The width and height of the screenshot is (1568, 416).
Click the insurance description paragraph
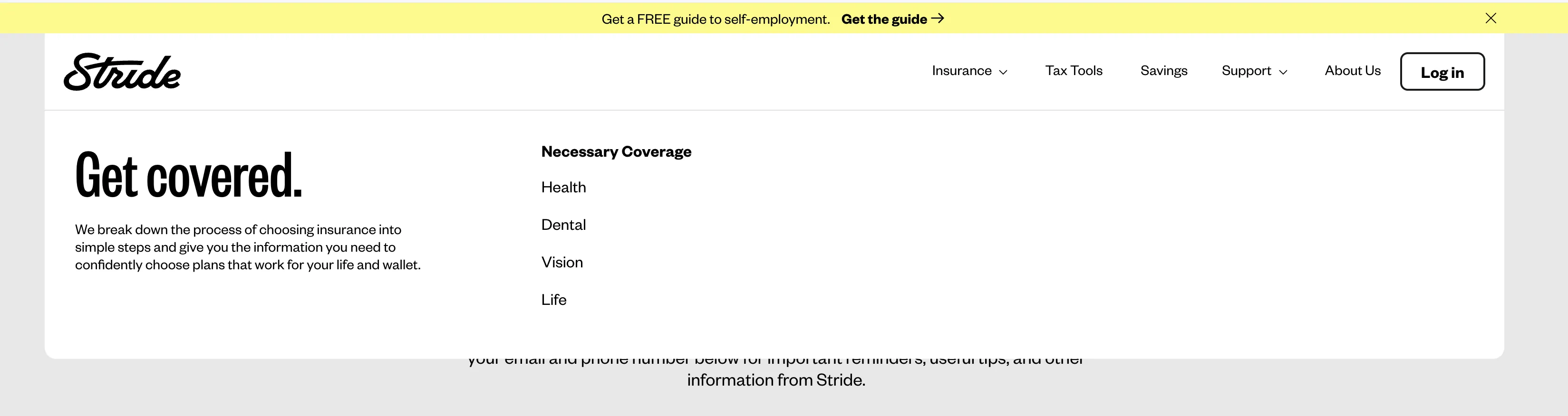pos(248,247)
